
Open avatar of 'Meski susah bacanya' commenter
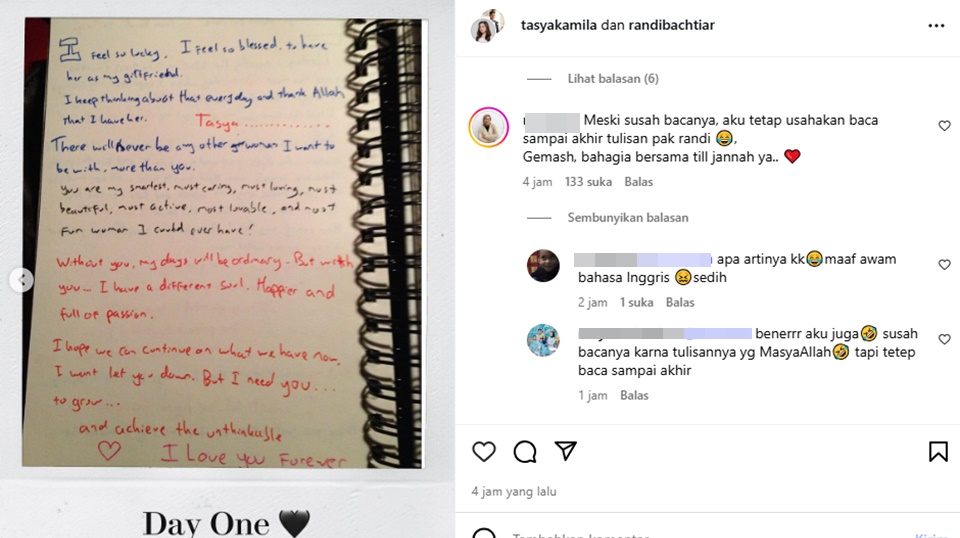tap(489, 127)
